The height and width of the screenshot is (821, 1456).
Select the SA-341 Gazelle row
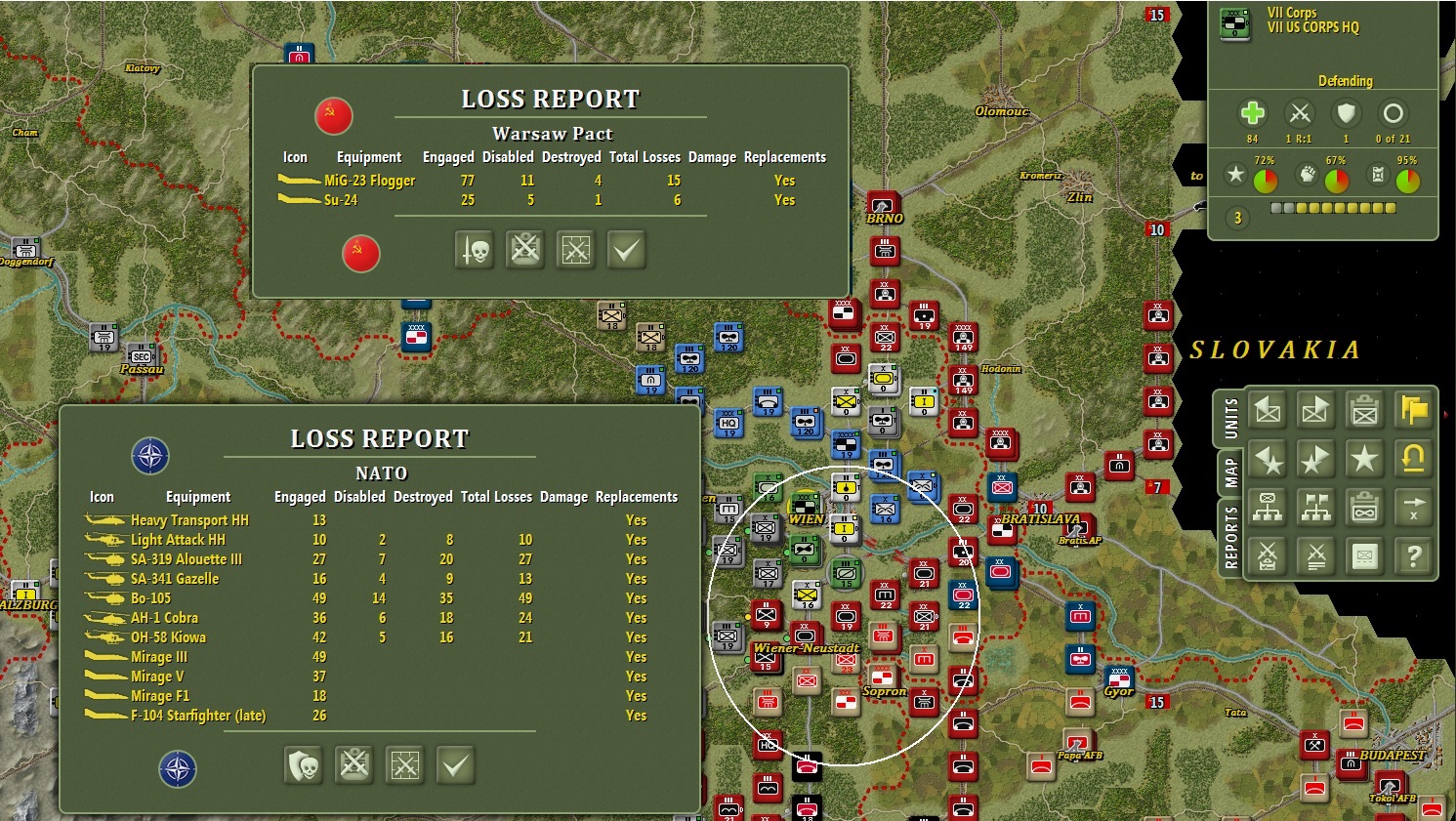[381, 579]
